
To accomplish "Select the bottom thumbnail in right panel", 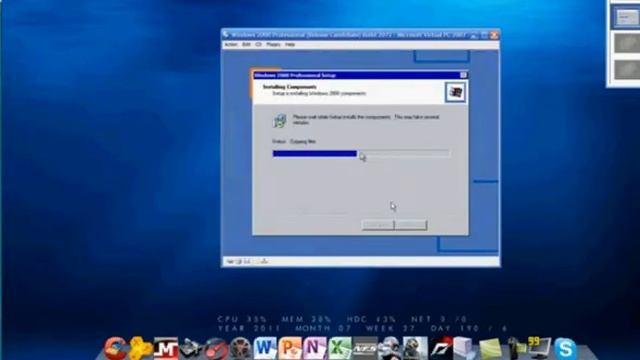I will 627,70.
